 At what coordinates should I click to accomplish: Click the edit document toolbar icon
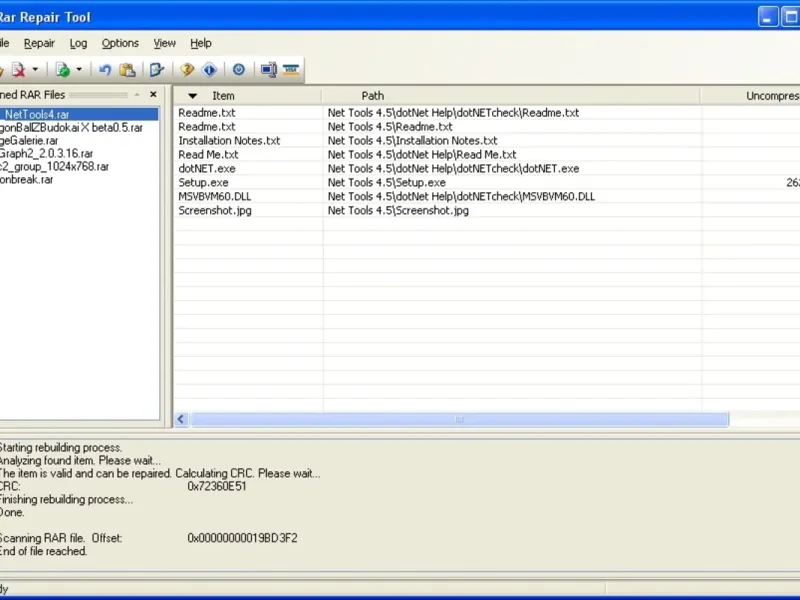pos(157,70)
